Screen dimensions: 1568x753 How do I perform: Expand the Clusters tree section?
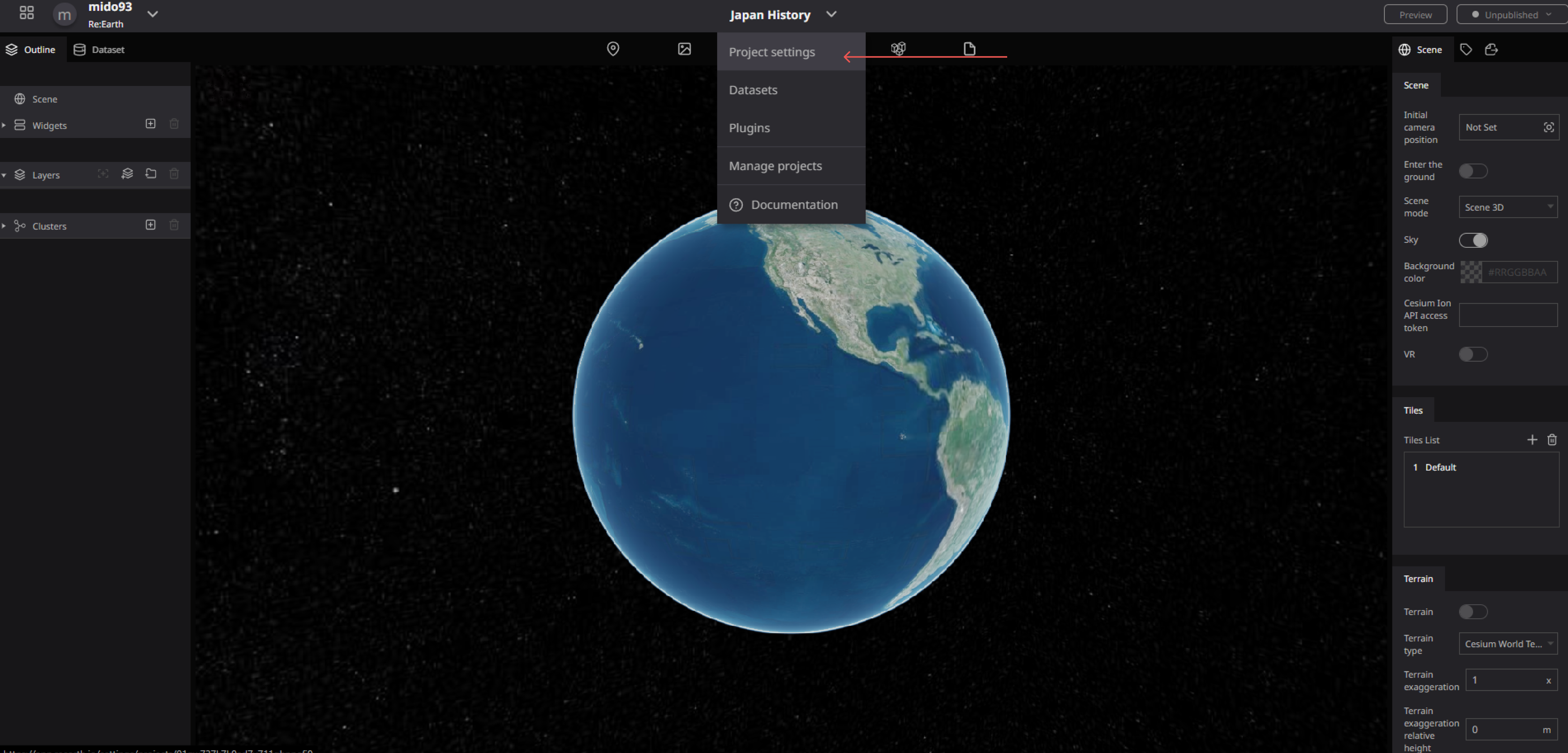[x=4, y=226]
